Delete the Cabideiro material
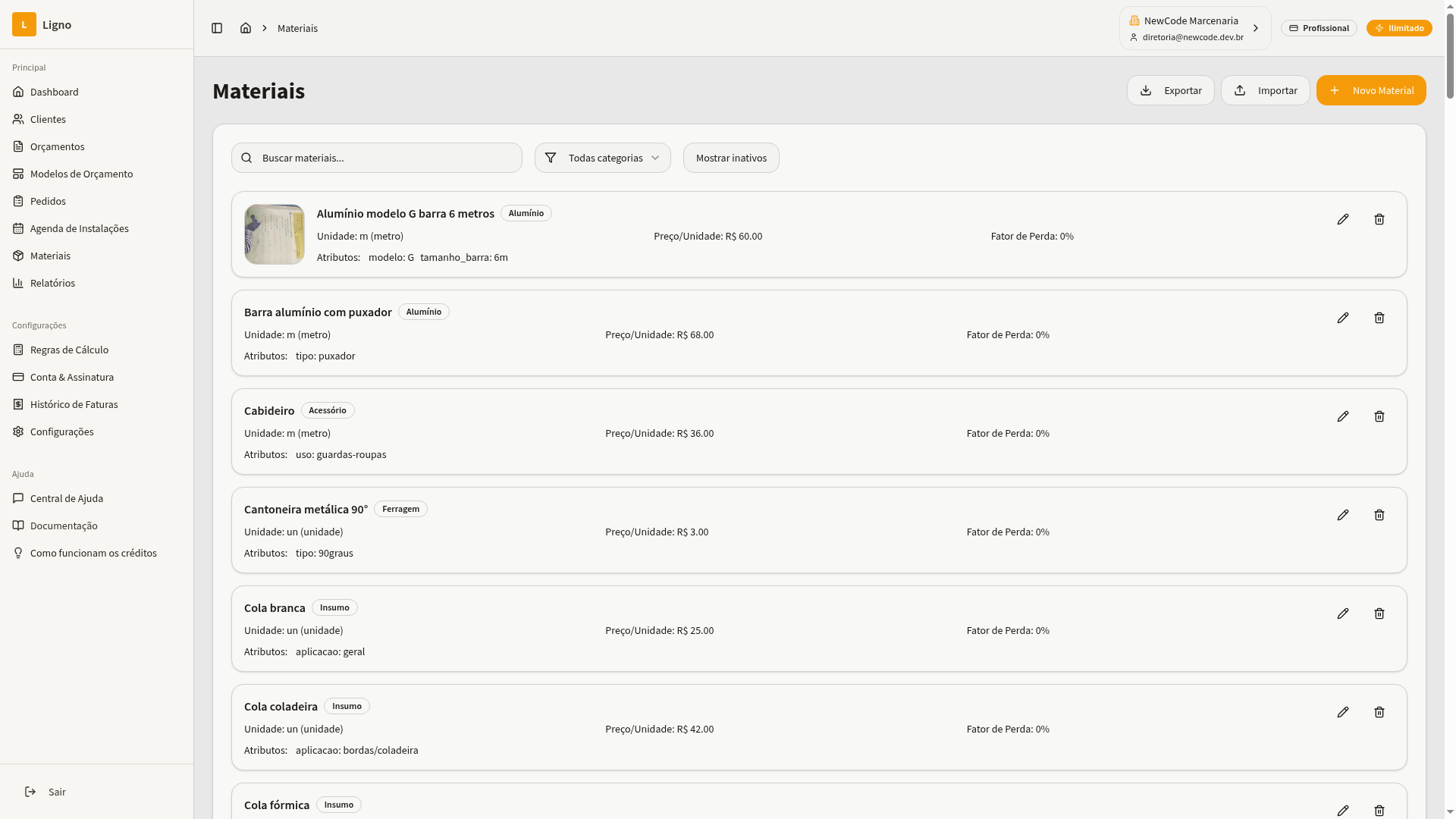This screenshot has width=1456, height=819. [1379, 416]
